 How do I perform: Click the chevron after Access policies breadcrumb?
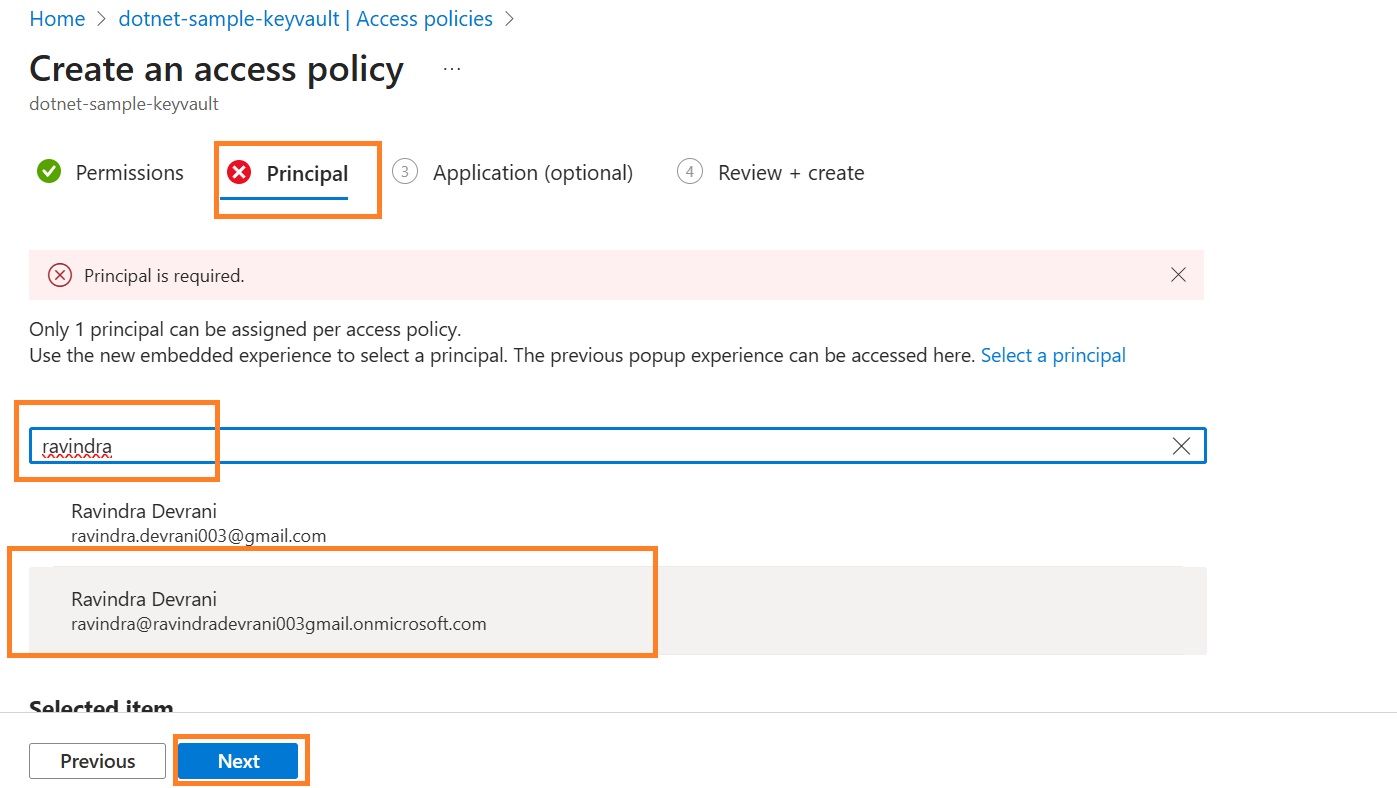(x=510, y=19)
